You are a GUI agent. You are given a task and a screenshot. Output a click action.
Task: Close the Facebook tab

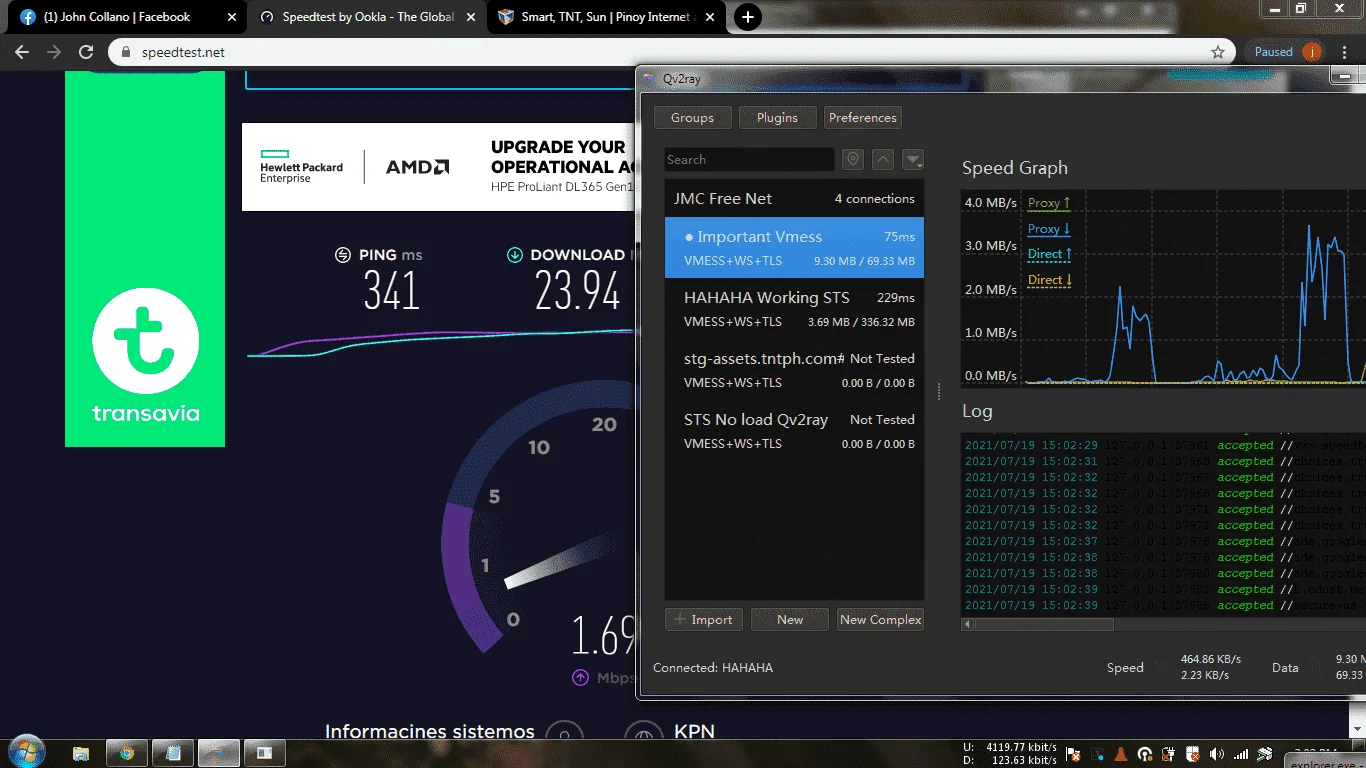point(232,17)
